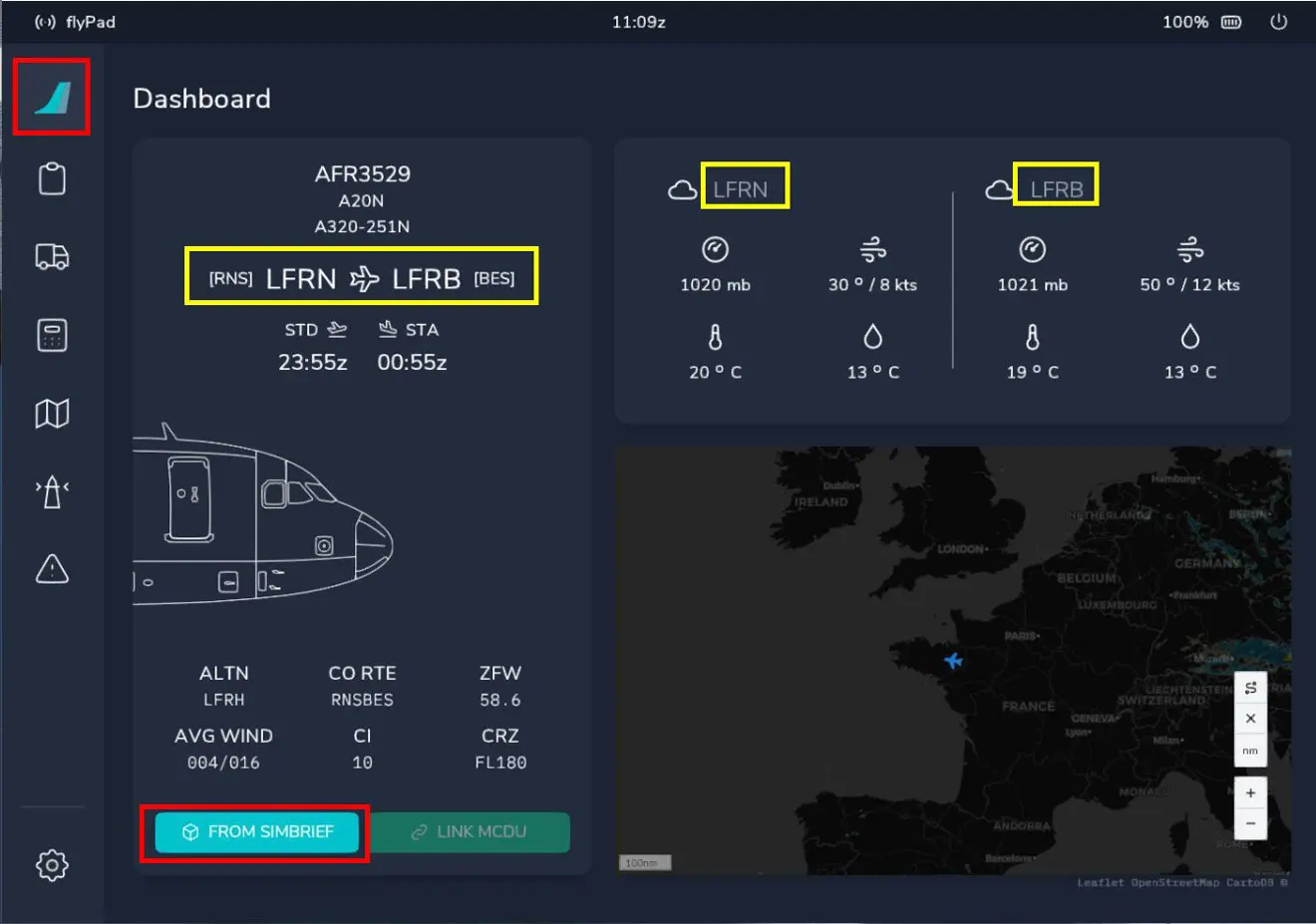
Task: Click the wind icon above 30° / 8 kts
Action: tap(872, 249)
